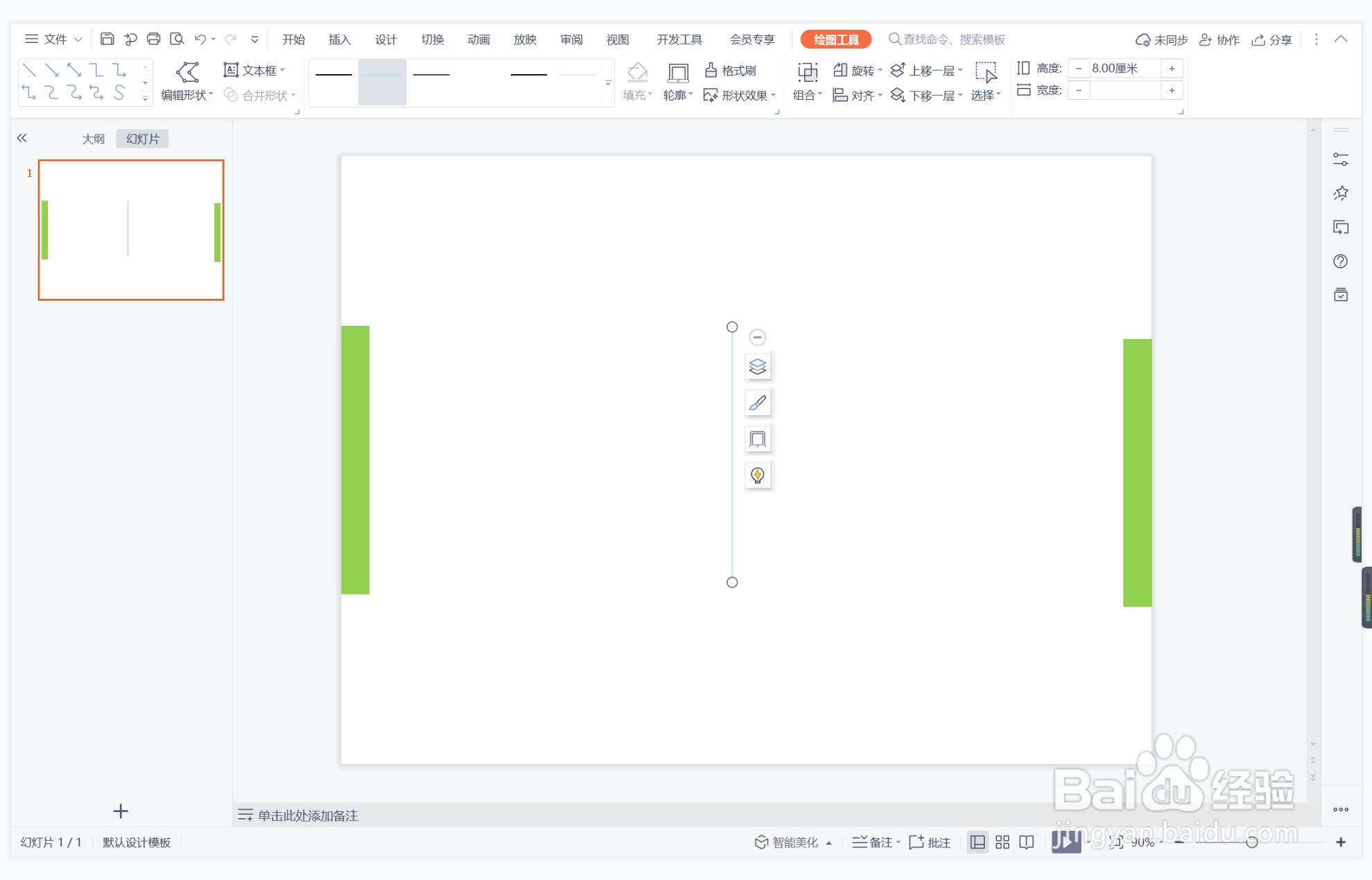Viewport: 1372px width, 880px height.
Task: Click the Share (分享) button
Action: [1272, 40]
